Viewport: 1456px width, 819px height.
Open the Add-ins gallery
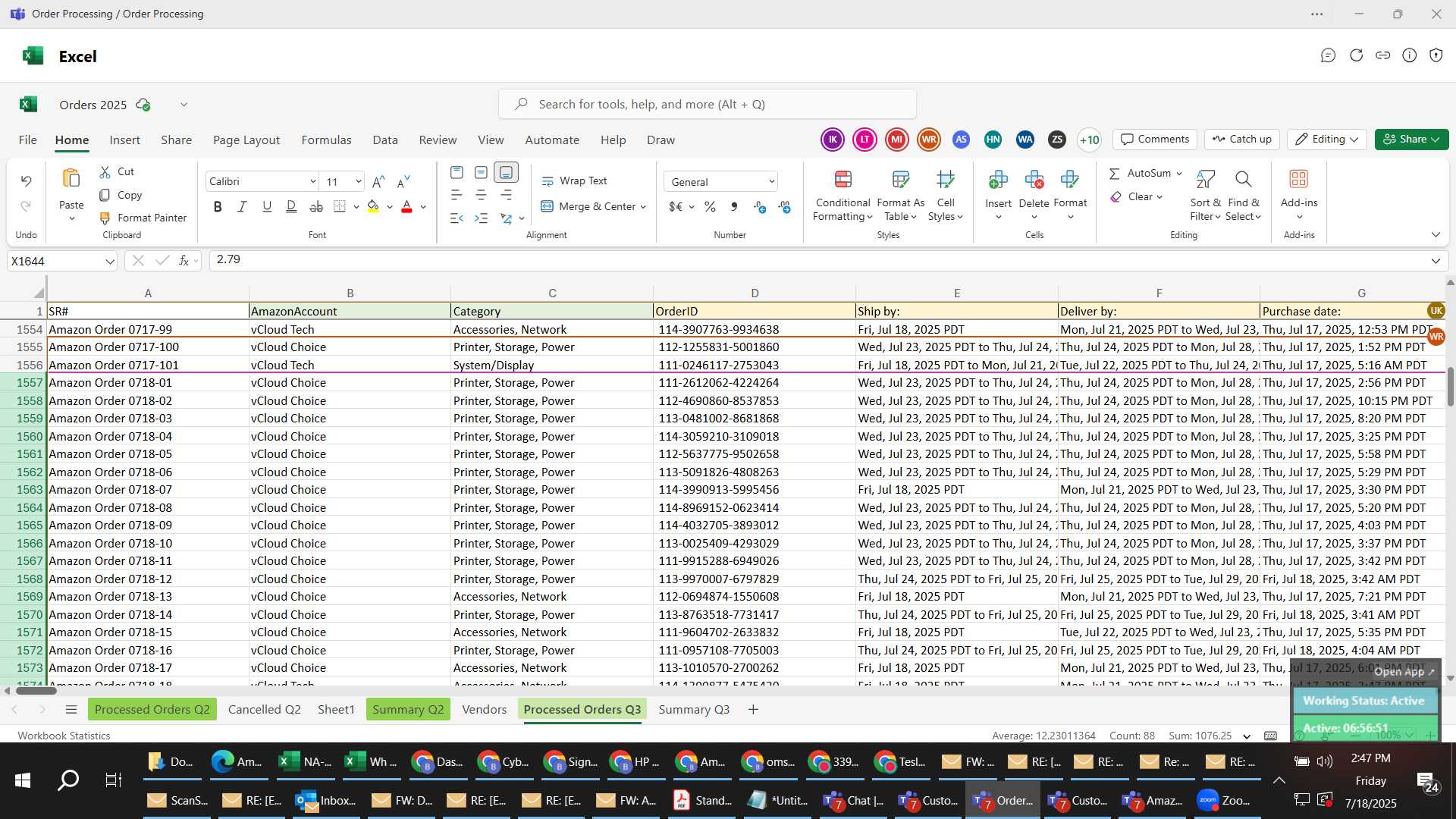pos(1299,194)
